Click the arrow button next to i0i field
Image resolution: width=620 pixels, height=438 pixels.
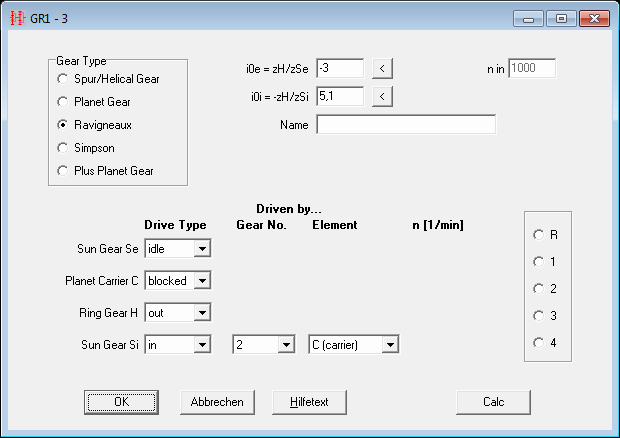tap(383, 97)
